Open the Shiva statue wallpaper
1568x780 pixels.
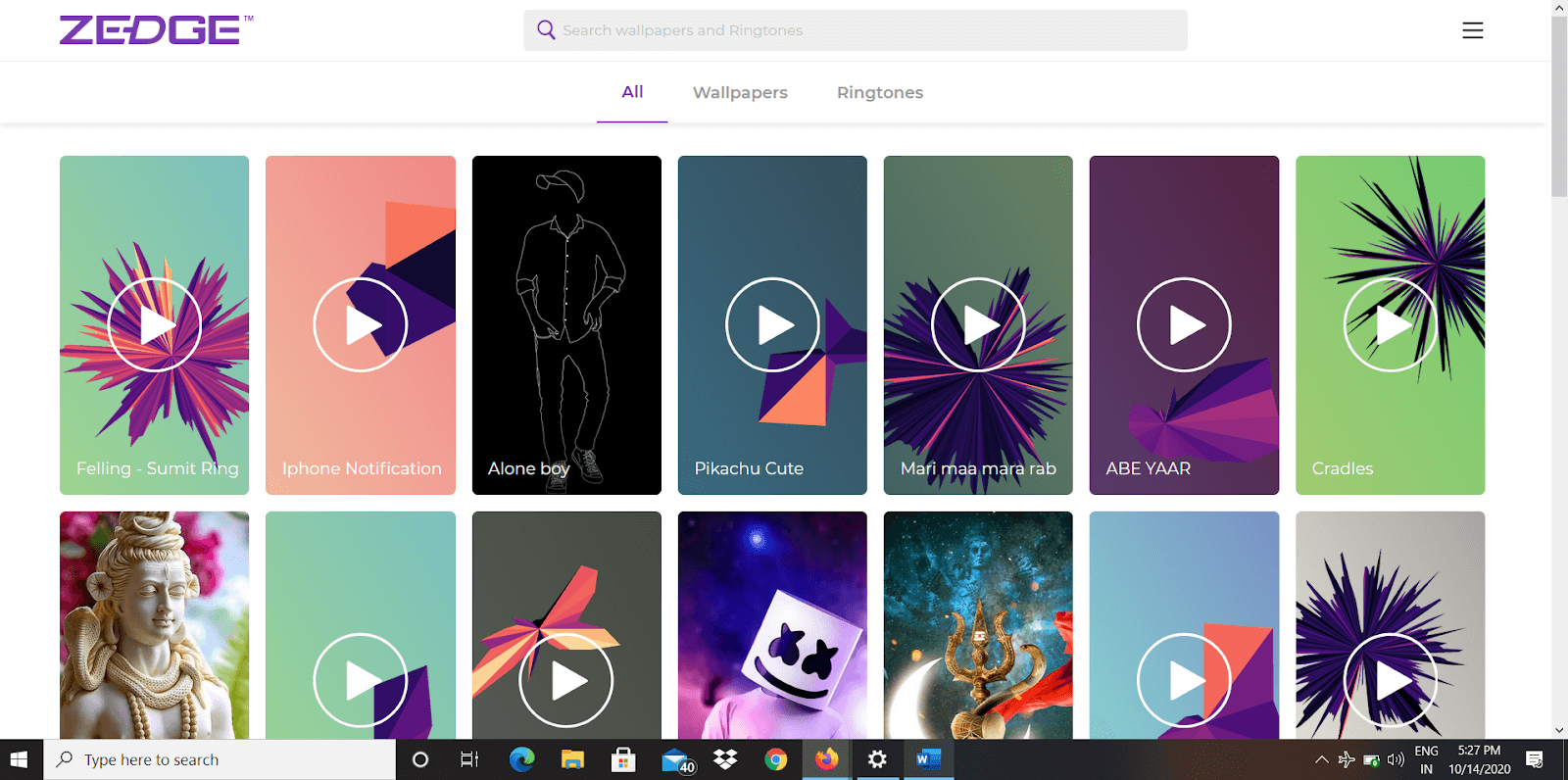coord(154,625)
